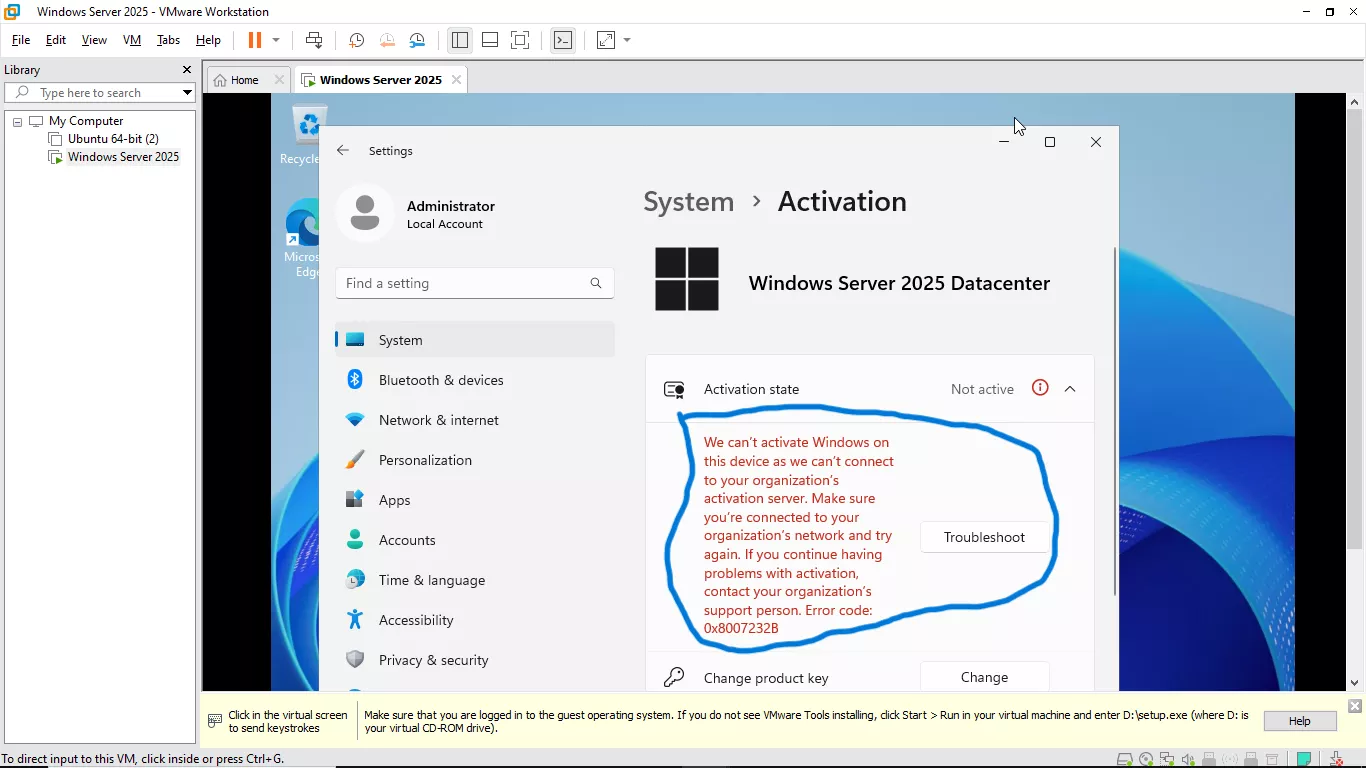Image resolution: width=1366 pixels, height=768 pixels.
Task: Click the hard disk status icon
Action: pos(1124,759)
